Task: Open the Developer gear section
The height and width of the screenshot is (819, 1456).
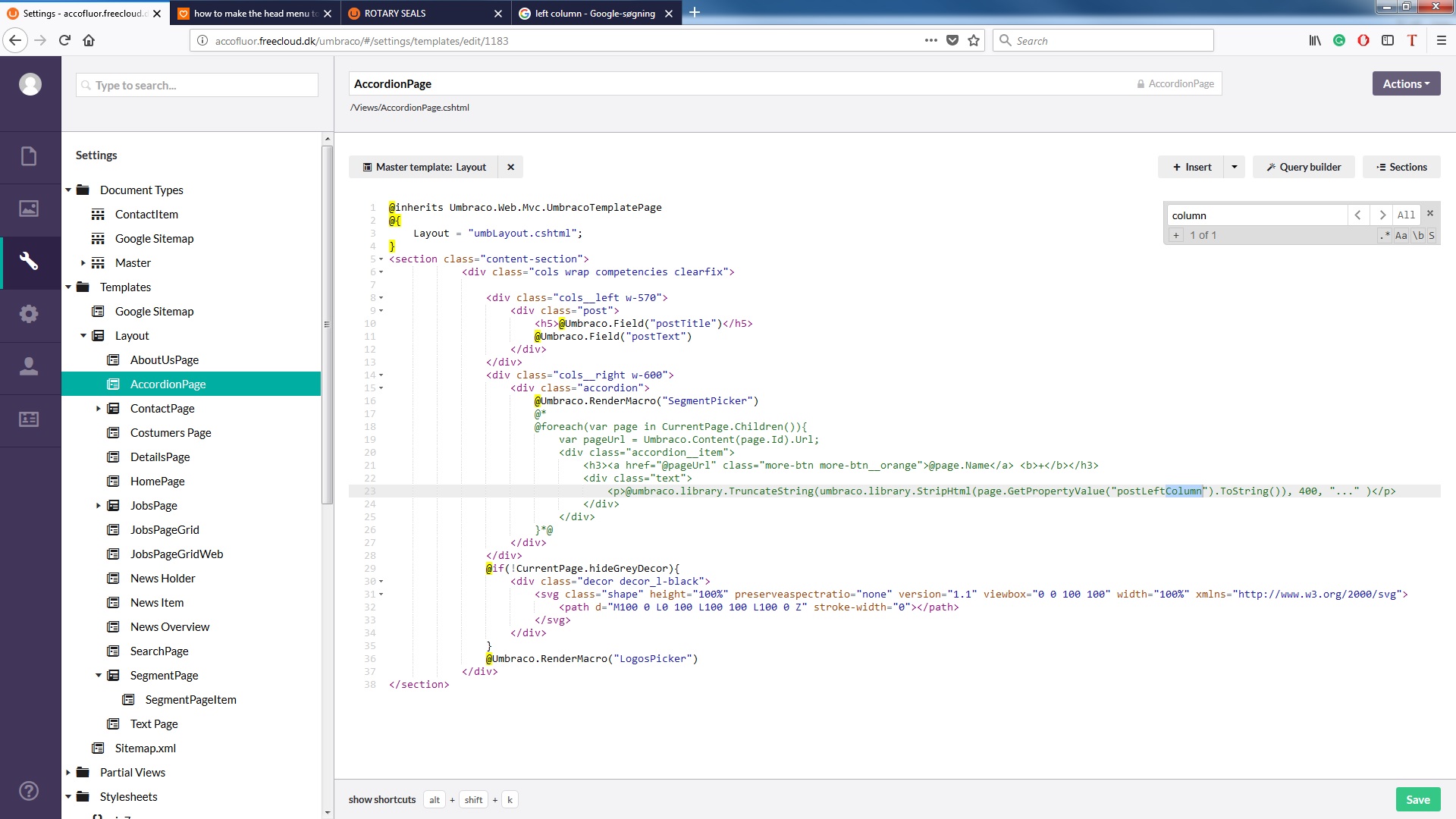Action: point(29,314)
